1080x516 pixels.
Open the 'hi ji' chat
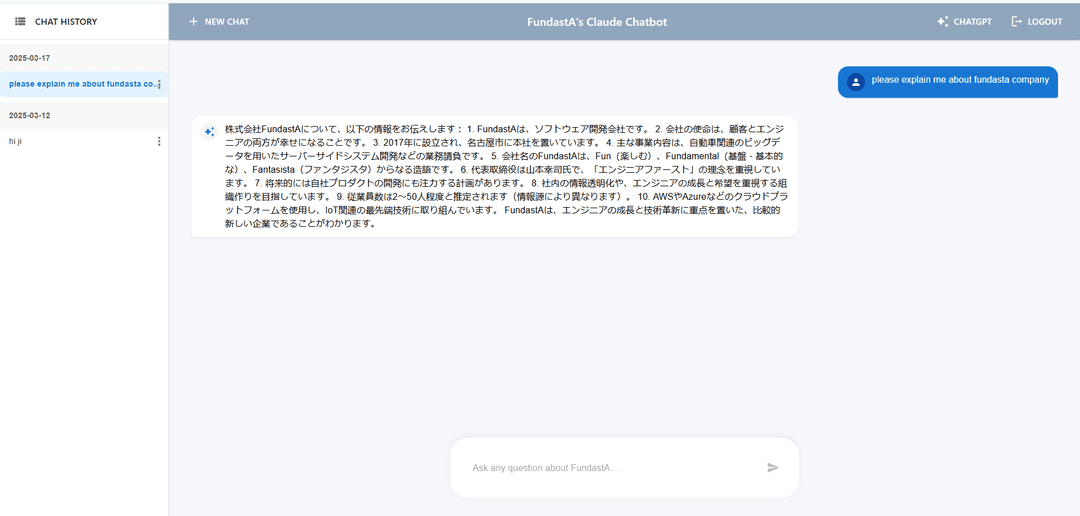[84, 141]
